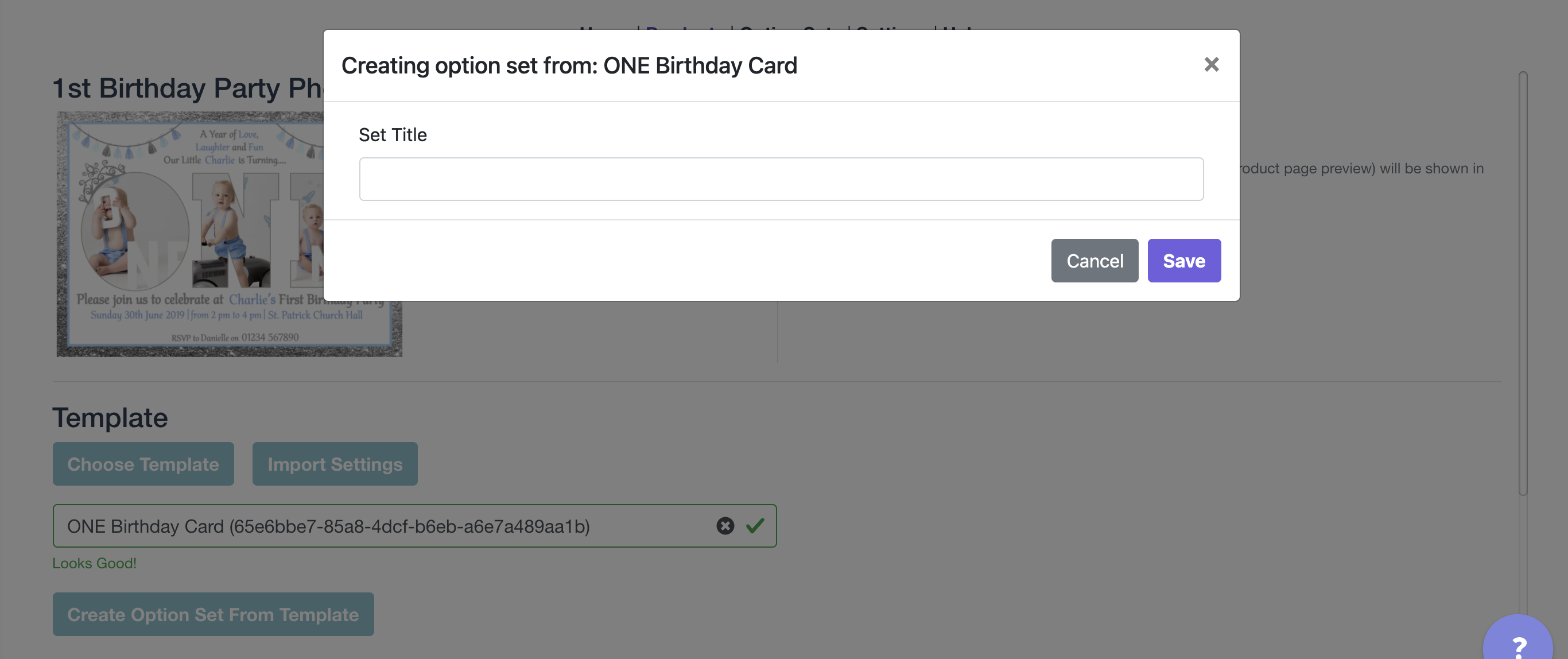The image size is (1568, 659).
Task: Click the Import Settings button
Action: pyautogui.click(x=335, y=464)
